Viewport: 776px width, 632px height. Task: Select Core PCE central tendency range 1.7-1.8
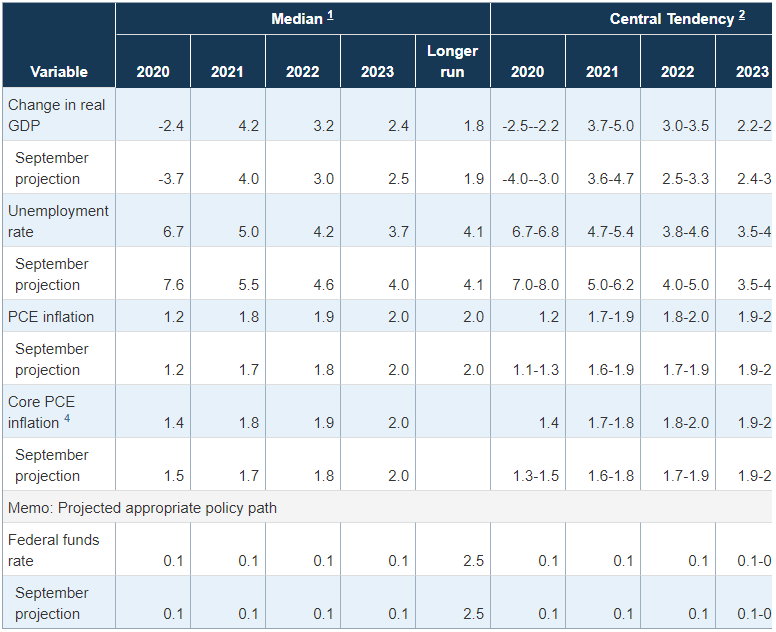point(611,423)
